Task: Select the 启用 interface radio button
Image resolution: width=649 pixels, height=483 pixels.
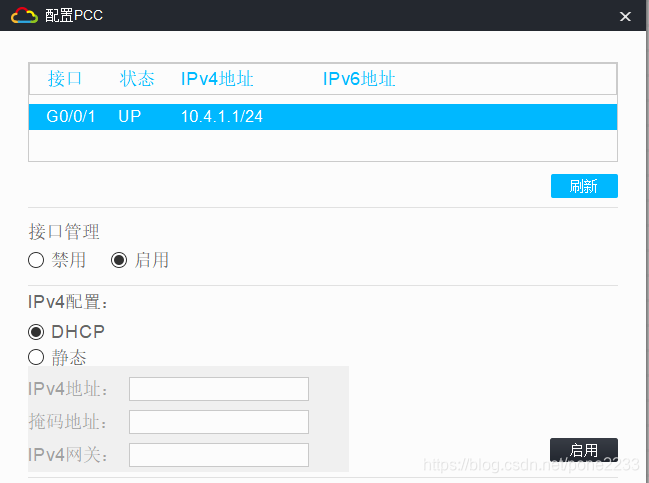Action: pos(119,260)
